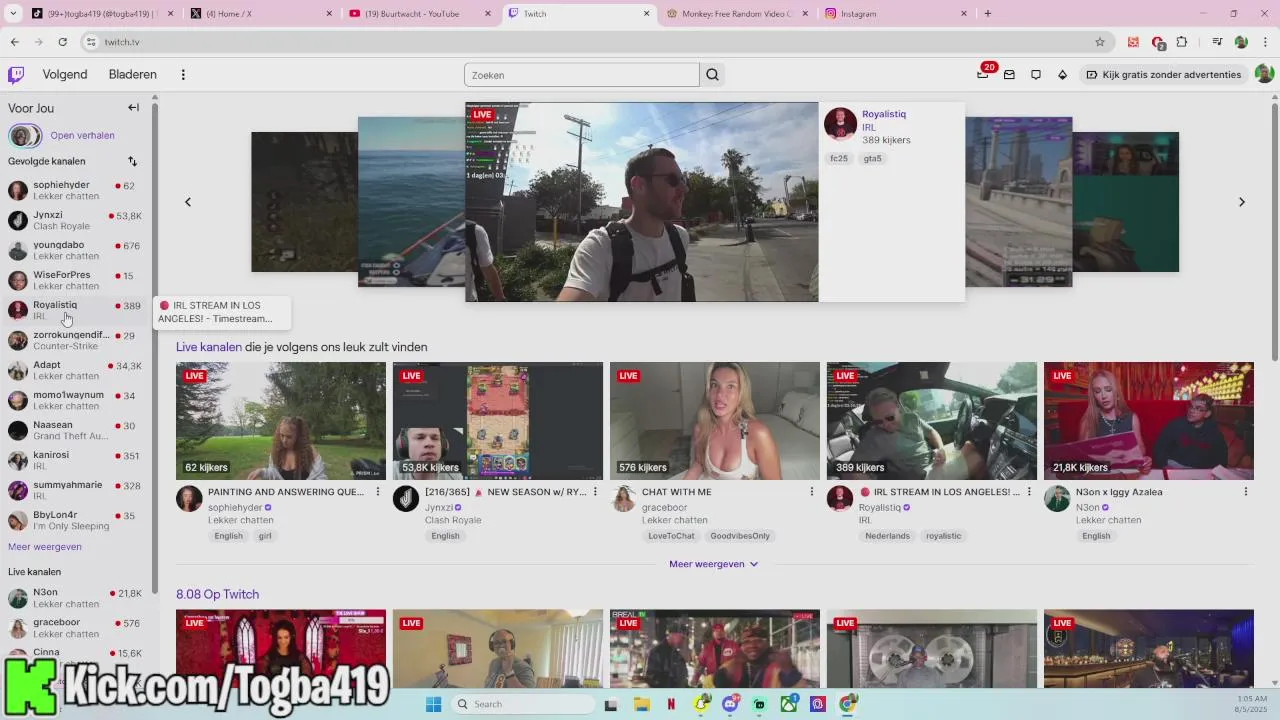
Task: Select kanirosi in followed channels
Action: click(75, 460)
